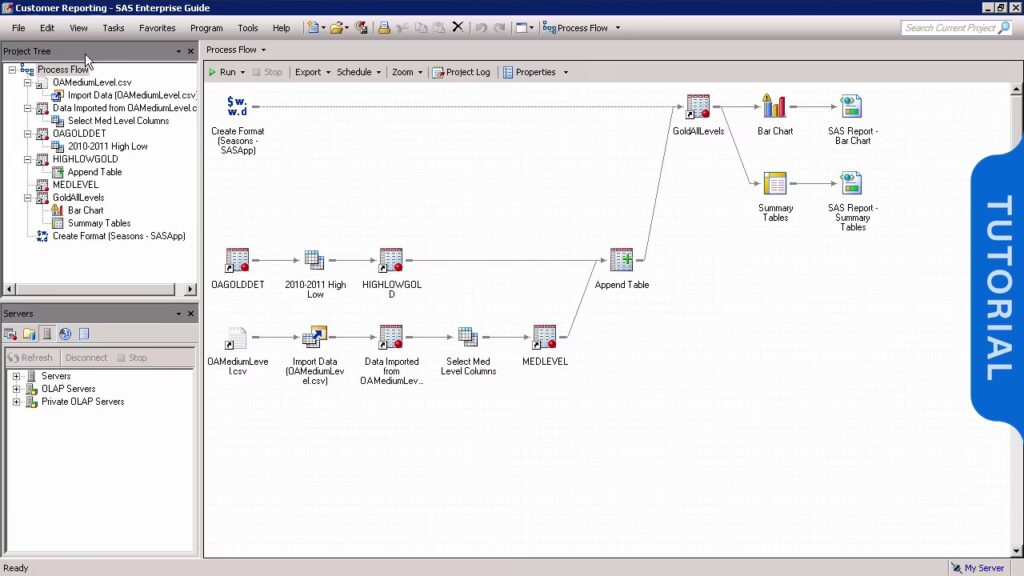
Task: Click the Summary Tables node icon
Action: pyautogui.click(x=774, y=184)
